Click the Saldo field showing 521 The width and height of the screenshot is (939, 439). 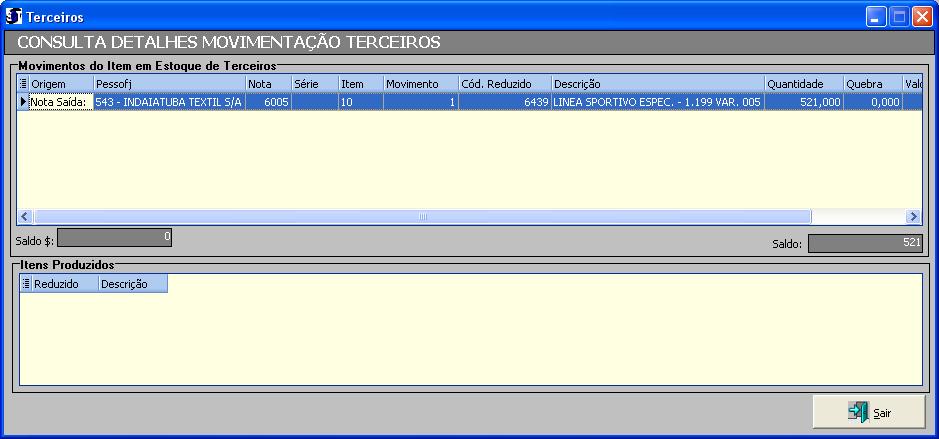864,243
